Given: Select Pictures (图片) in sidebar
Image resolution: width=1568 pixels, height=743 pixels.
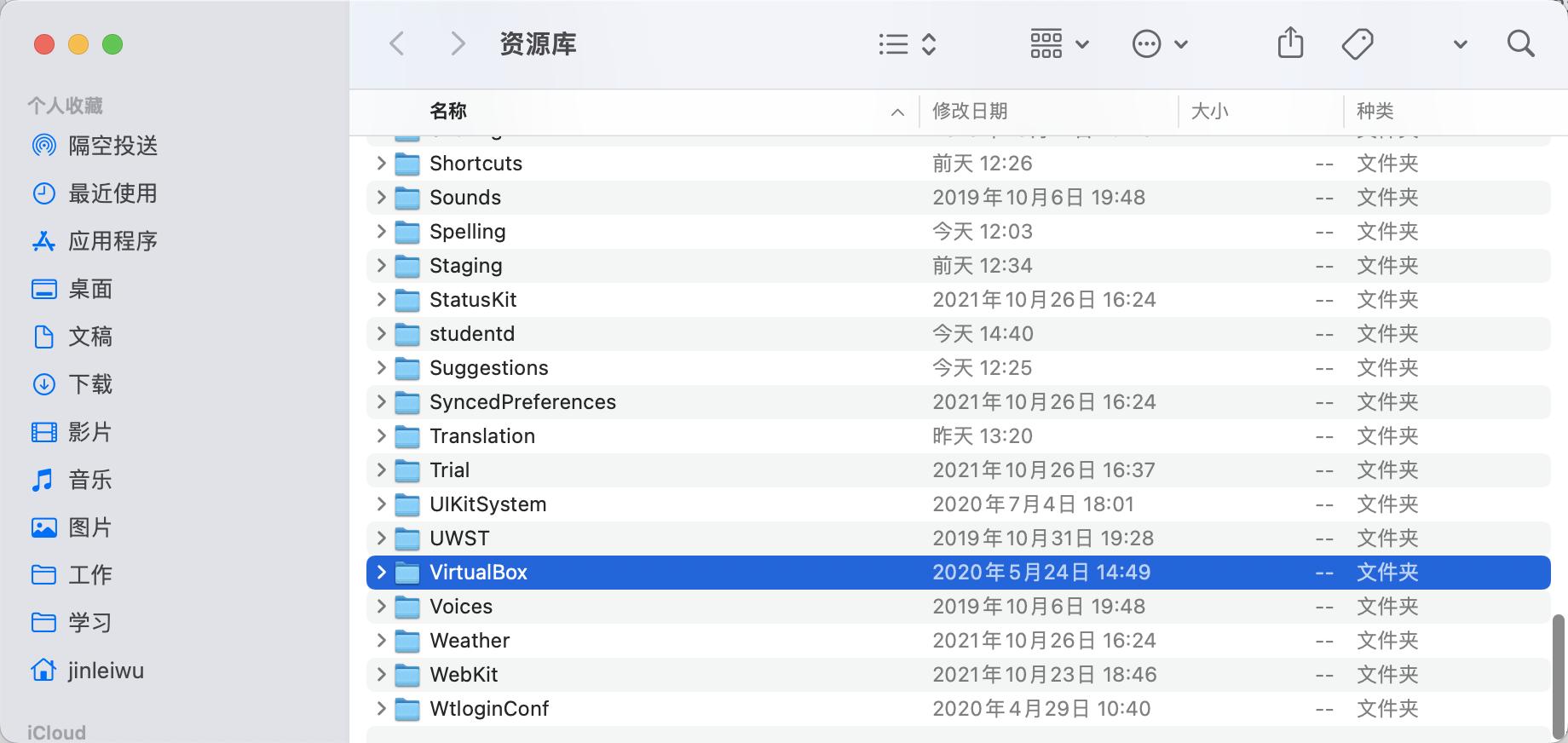Looking at the screenshot, I should pyautogui.click(x=72, y=527).
